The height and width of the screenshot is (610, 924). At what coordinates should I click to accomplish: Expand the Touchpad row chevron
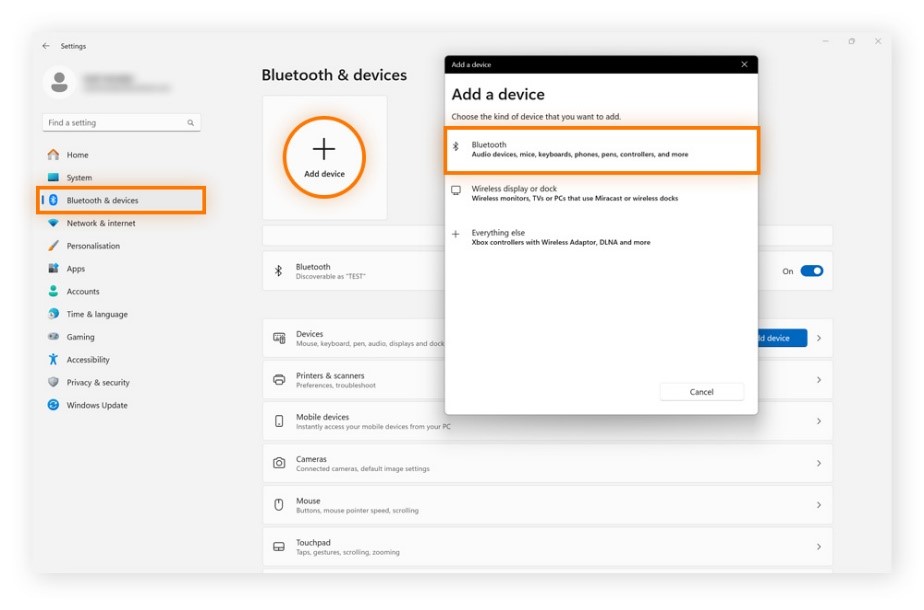tap(819, 547)
